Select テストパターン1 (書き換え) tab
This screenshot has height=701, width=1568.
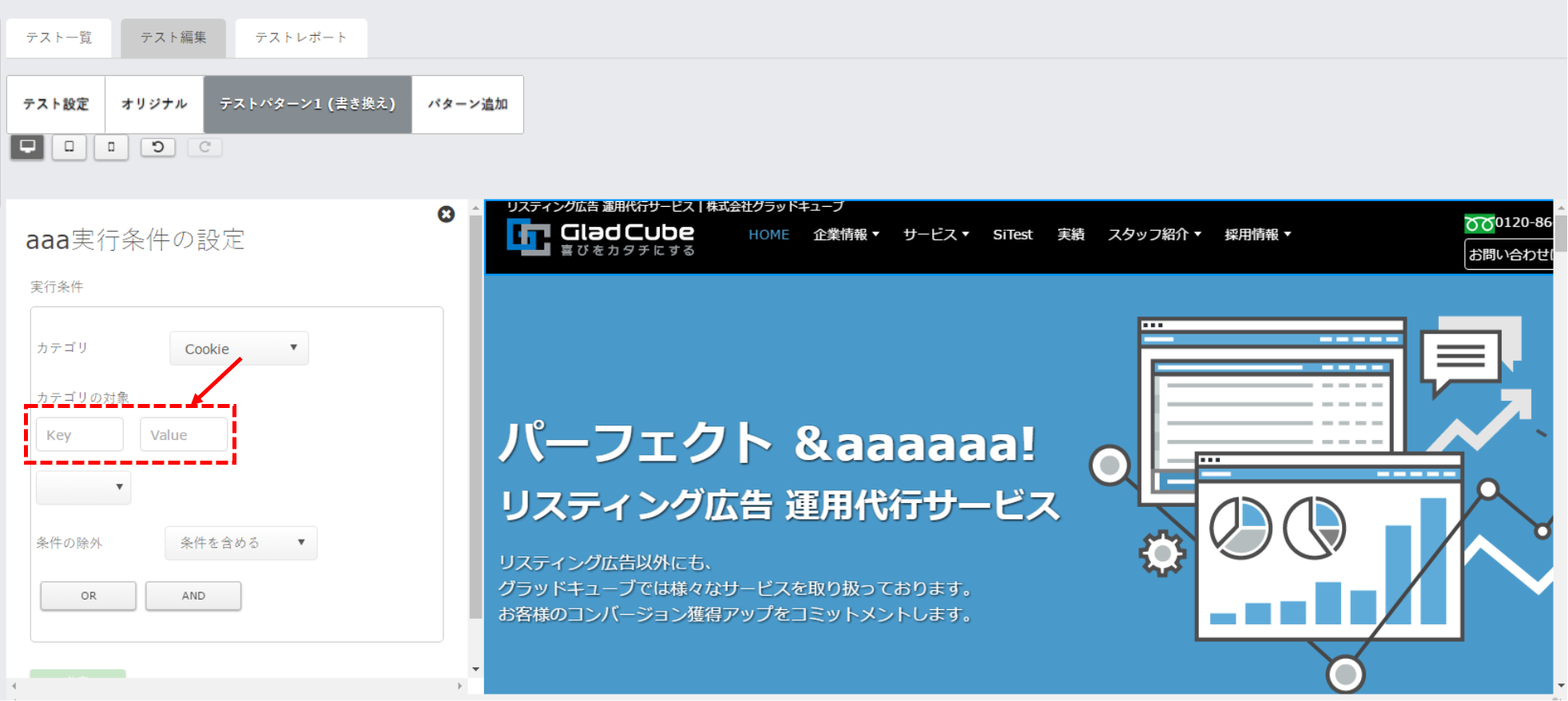tap(308, 104)
